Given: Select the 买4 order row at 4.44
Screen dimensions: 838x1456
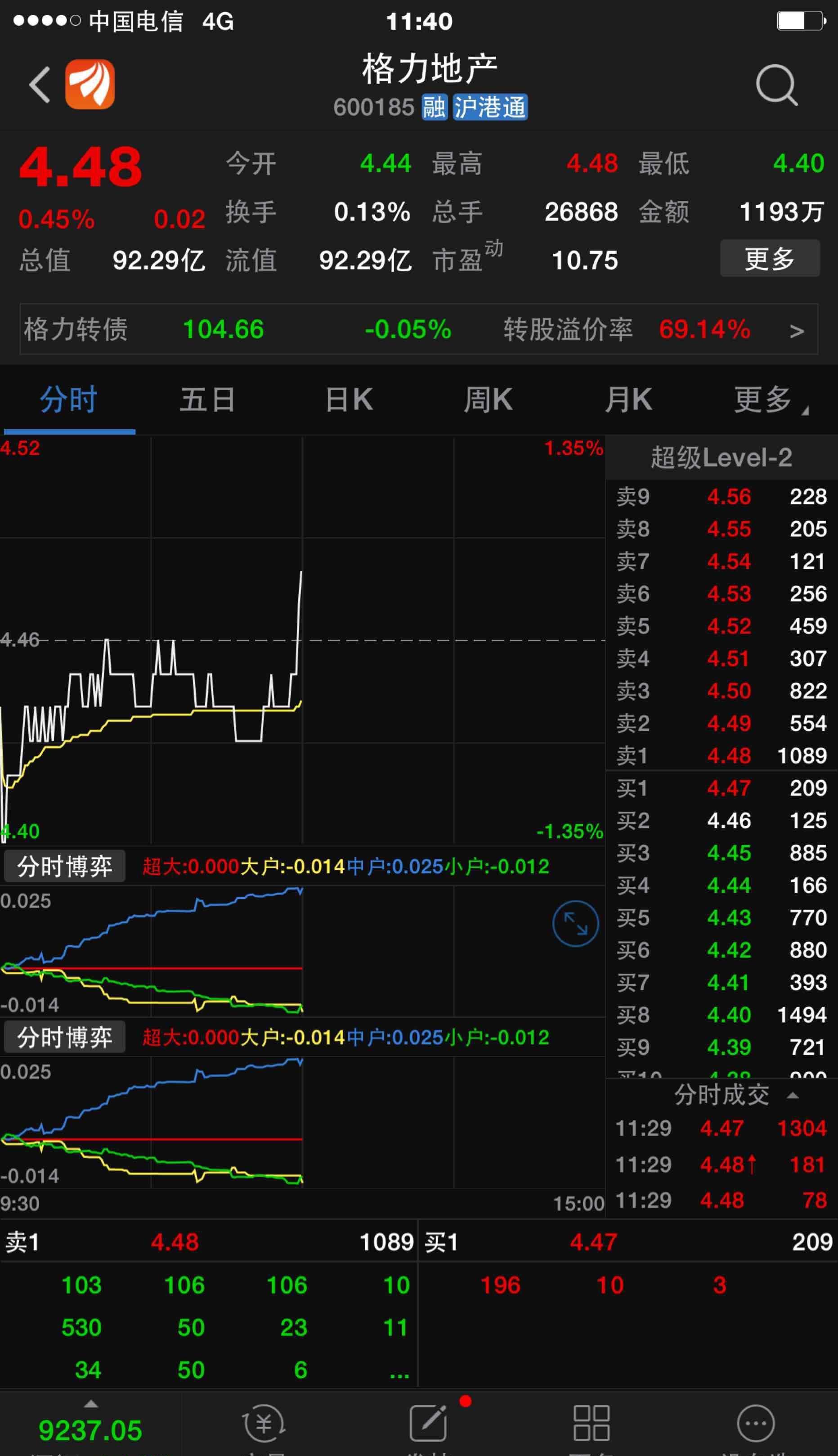Looking at the screenshot, I should tap(721, 885).
